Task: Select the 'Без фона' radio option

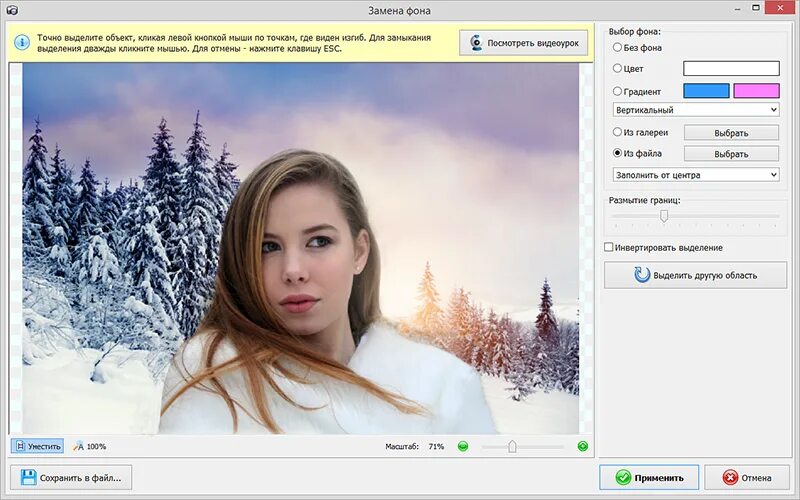Action: pyautogui.click(x=617, y=47)
